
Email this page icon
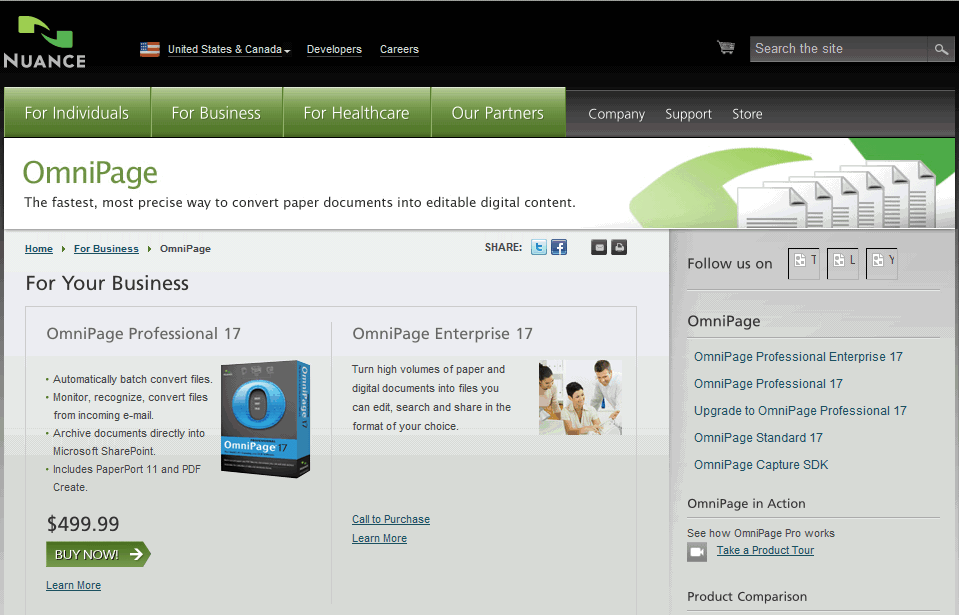[x=599, y=247]
